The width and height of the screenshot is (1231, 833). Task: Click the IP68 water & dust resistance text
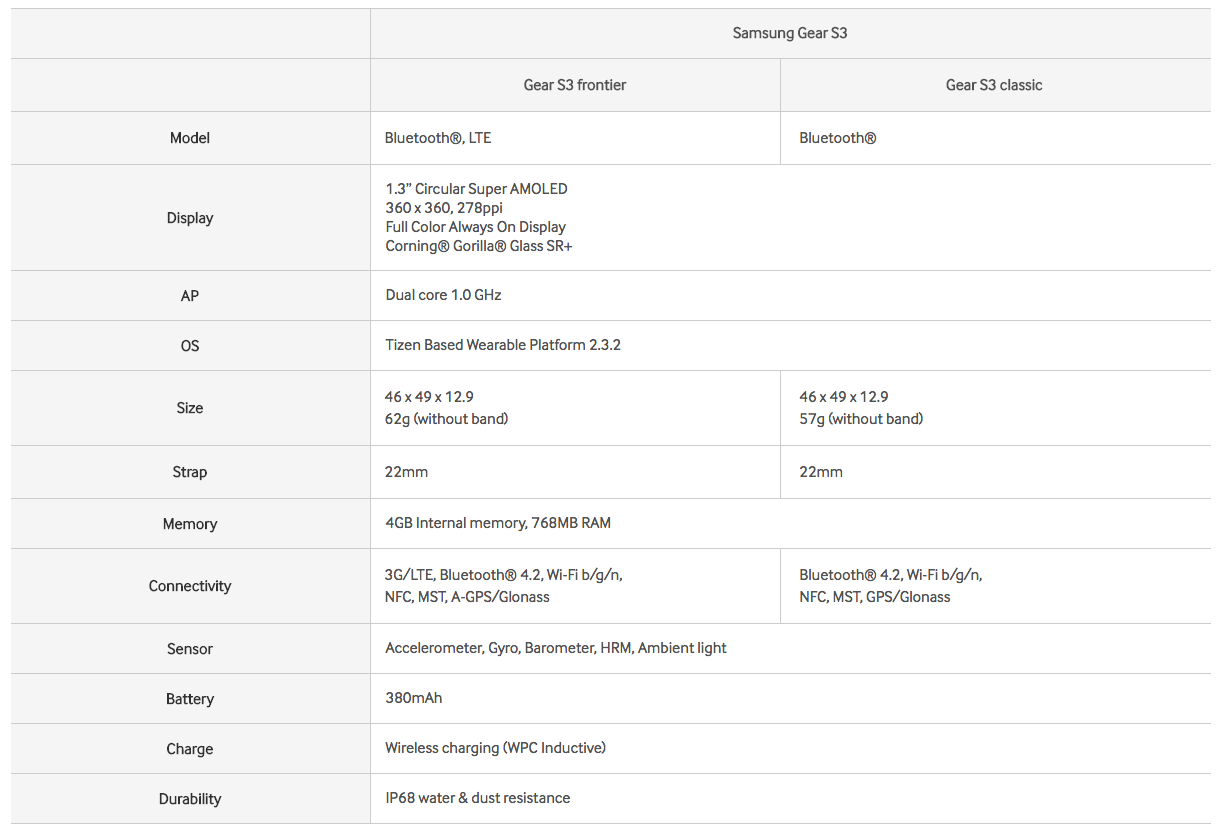(478, 798)
